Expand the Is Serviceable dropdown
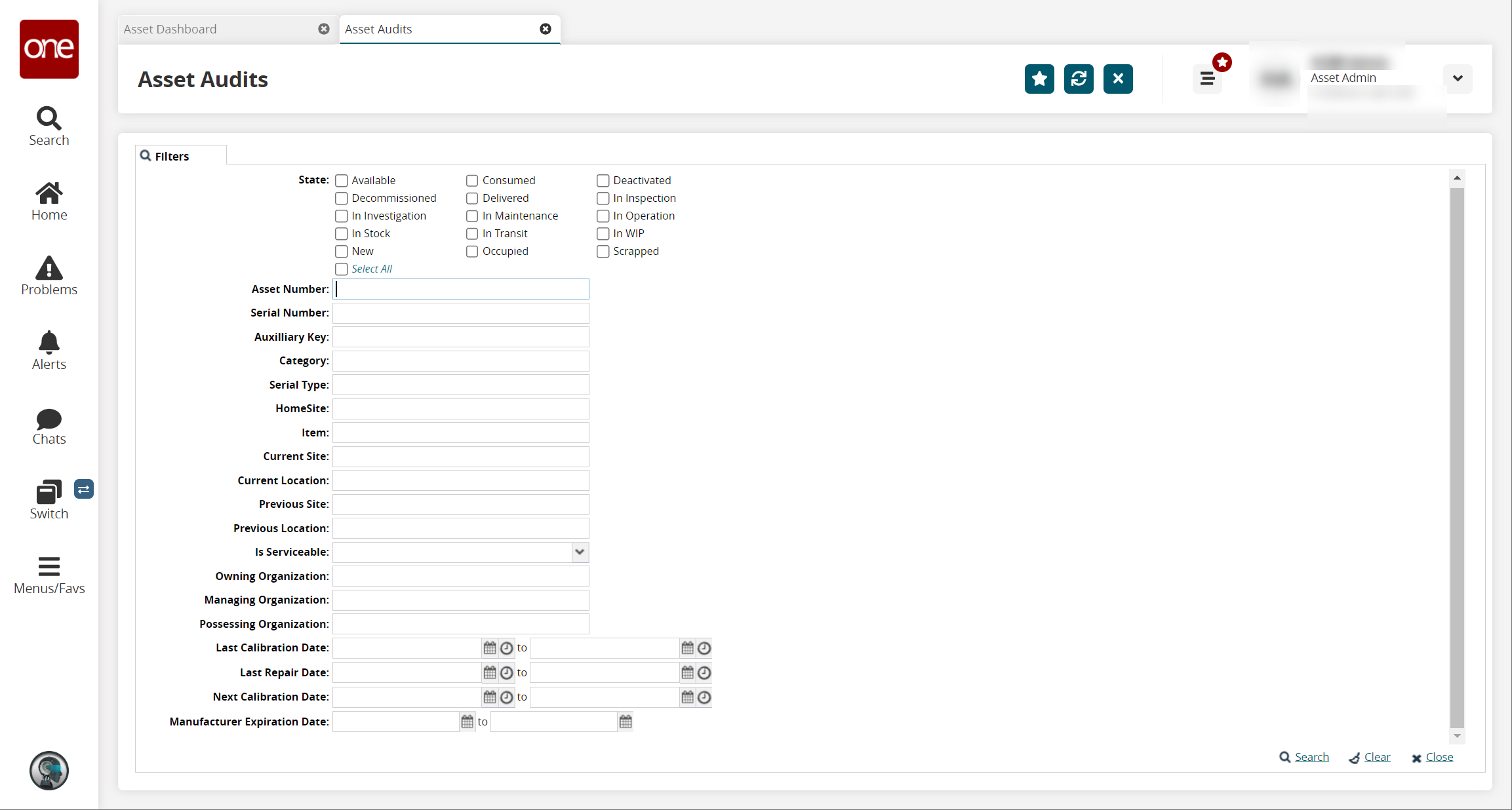This screenshot has height=810, width=1512. (580, 552)
